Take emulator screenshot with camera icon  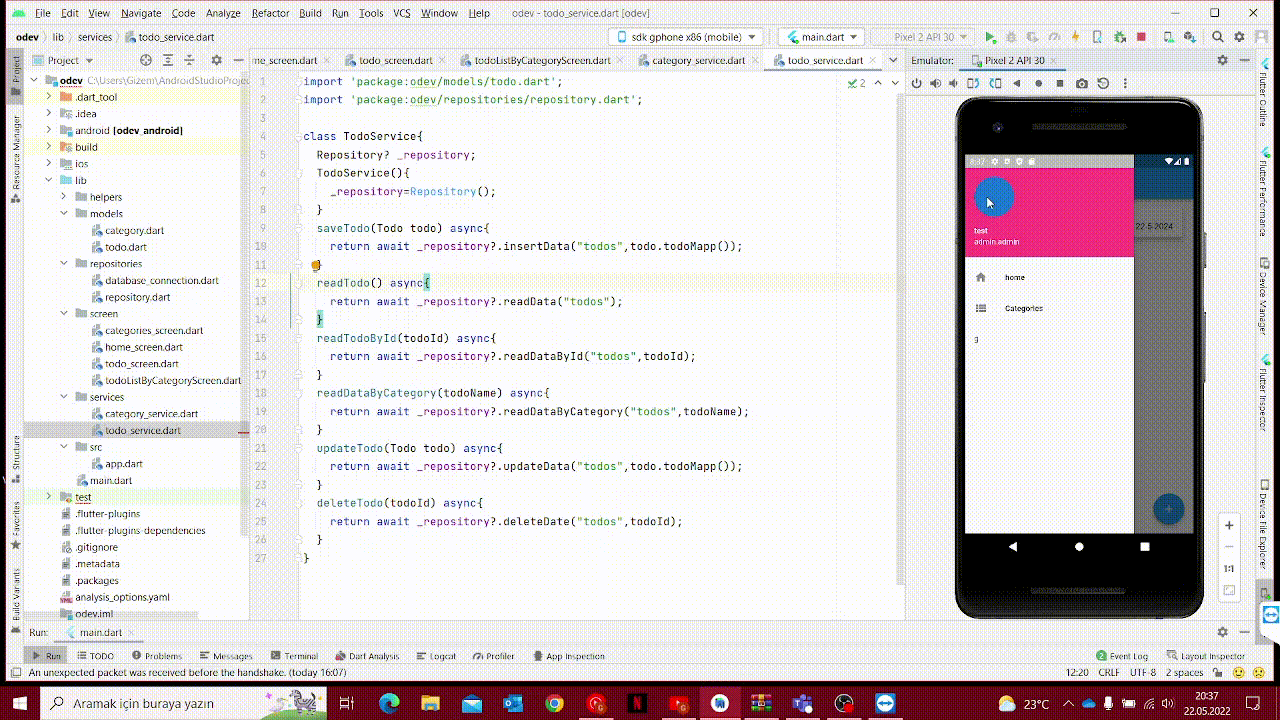pyautogui.click(x=1082, y=84)
